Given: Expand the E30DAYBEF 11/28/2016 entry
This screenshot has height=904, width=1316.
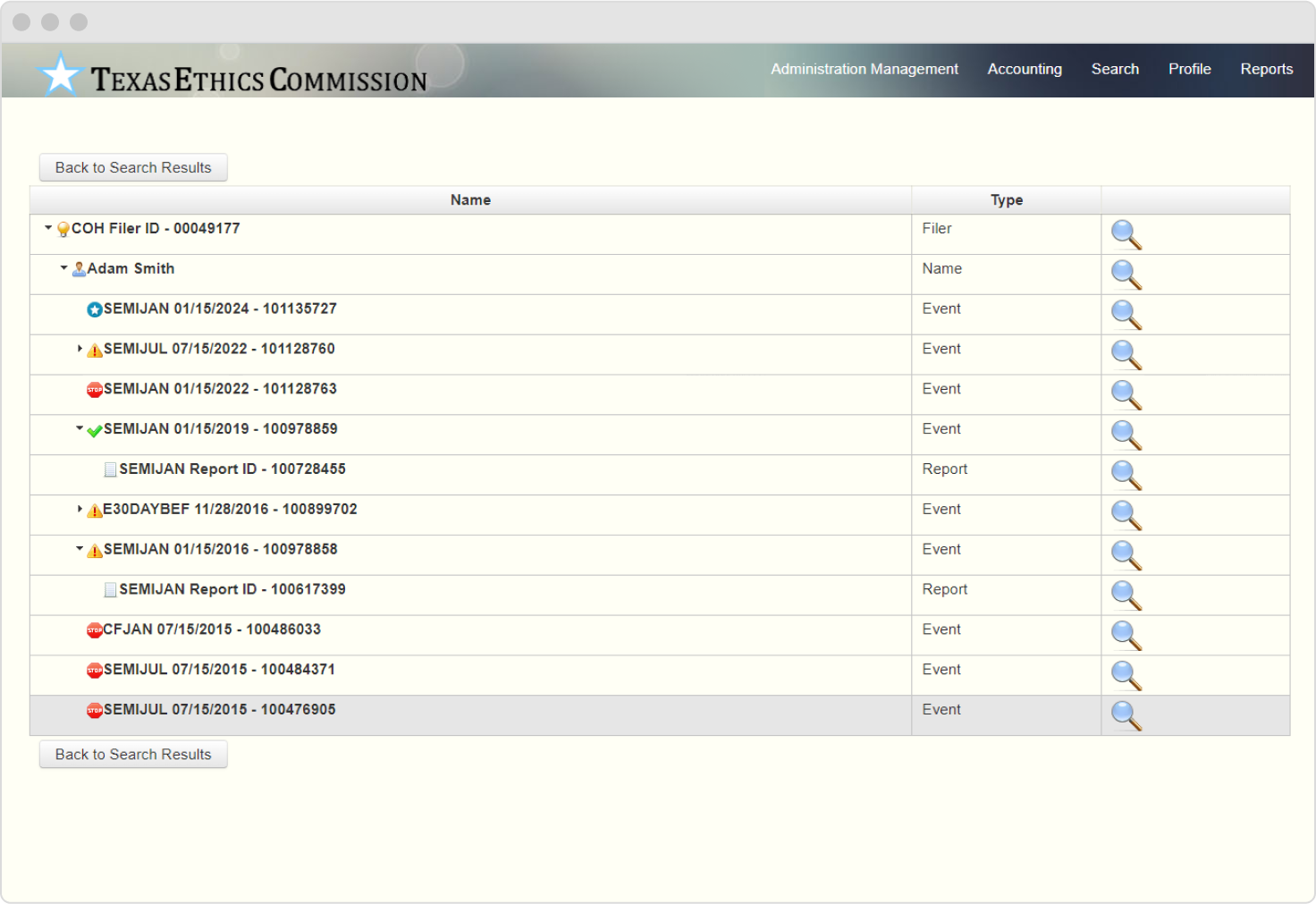Looking at the screenshot, I should (x=80, y=509).
